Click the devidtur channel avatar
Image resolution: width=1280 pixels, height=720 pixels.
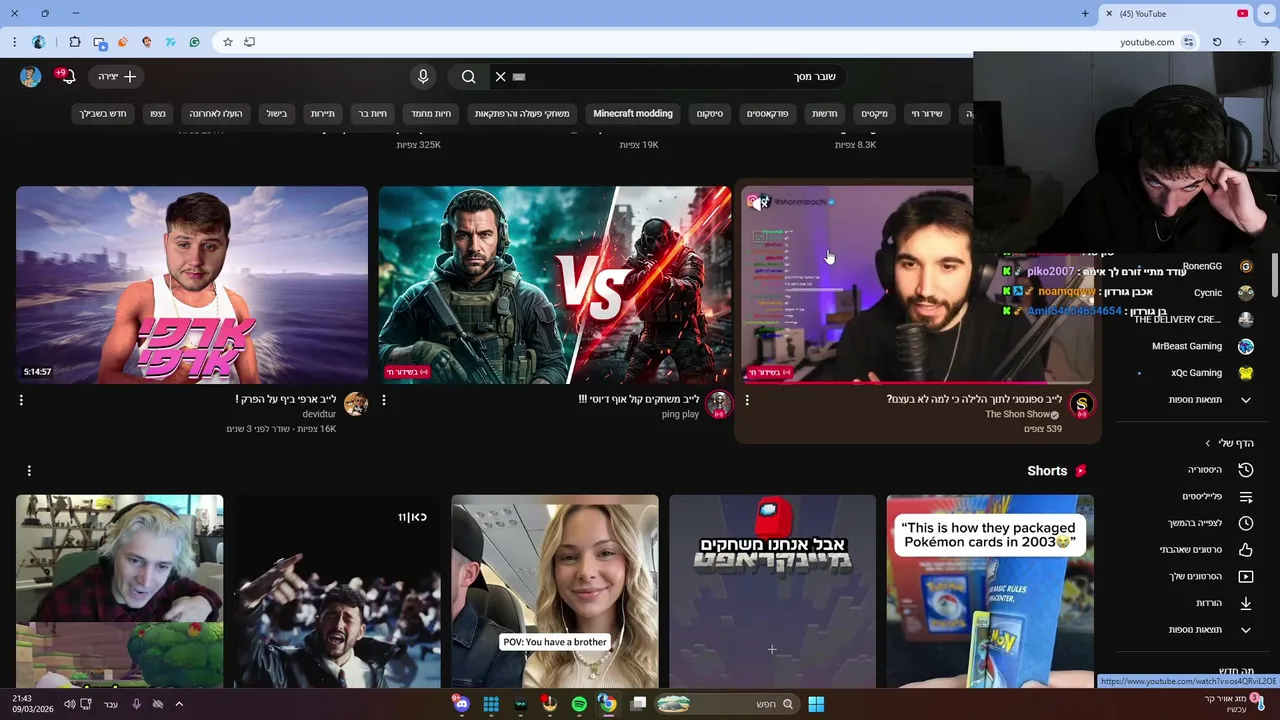[x=356, y=404]
